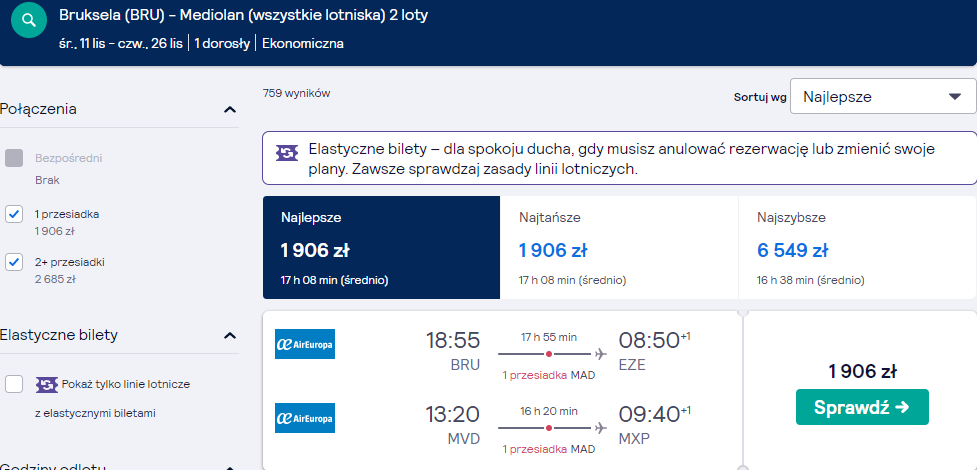977x470 pixels.
Task: Click the airplane icon on BRU–EZE route
Action: (x=600, y=354)
